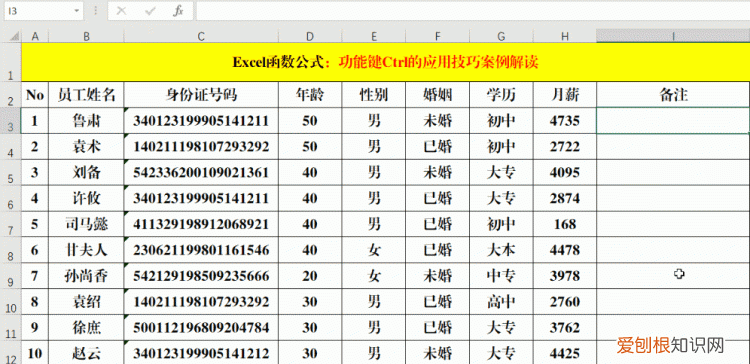Image resolution: width=750 pixels, height=364 pixels.
Task: Select column G header
Action: click(501, 36)
